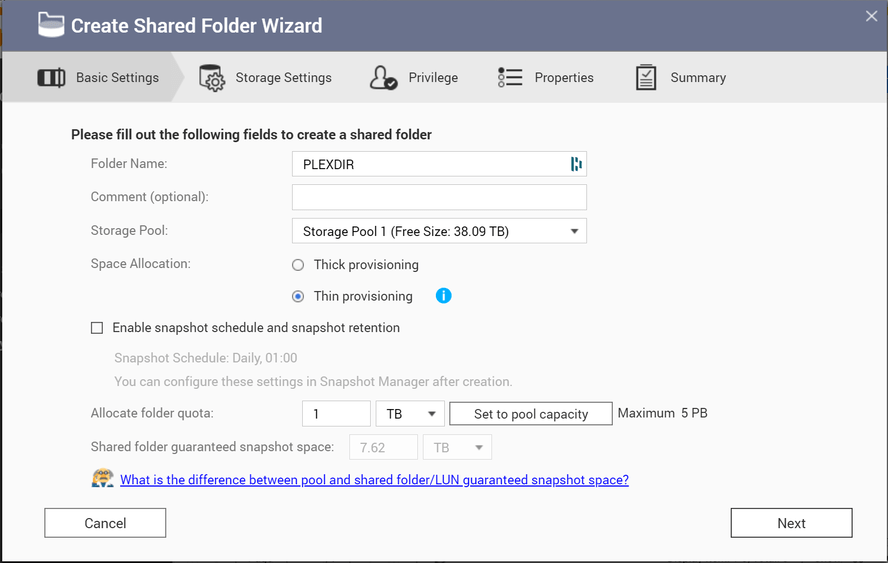This screenshot has height=563, width=888.
Task: Select Thin provisioning radio button
Action: (298, 296)
